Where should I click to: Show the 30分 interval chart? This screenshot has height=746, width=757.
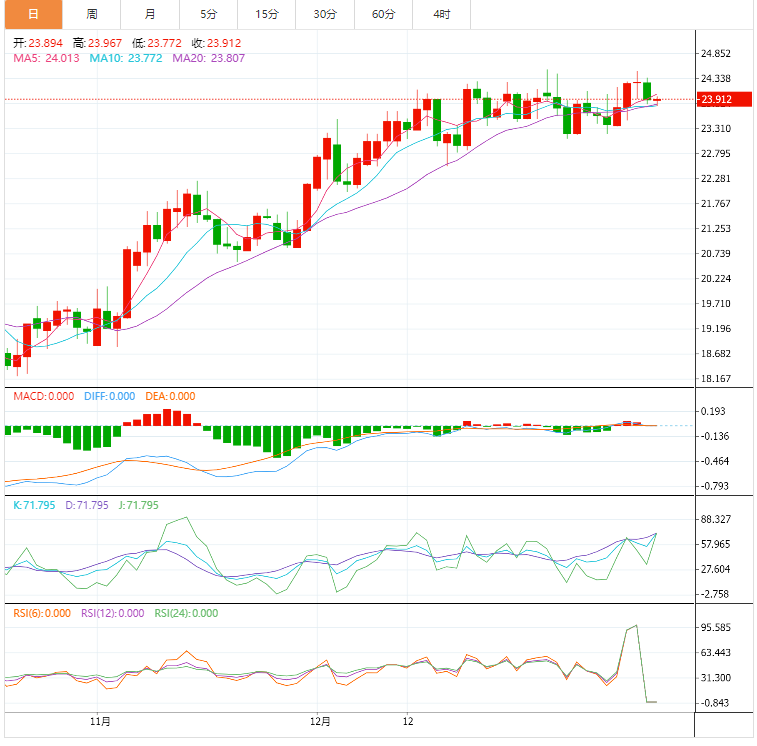tap(325, 14)
